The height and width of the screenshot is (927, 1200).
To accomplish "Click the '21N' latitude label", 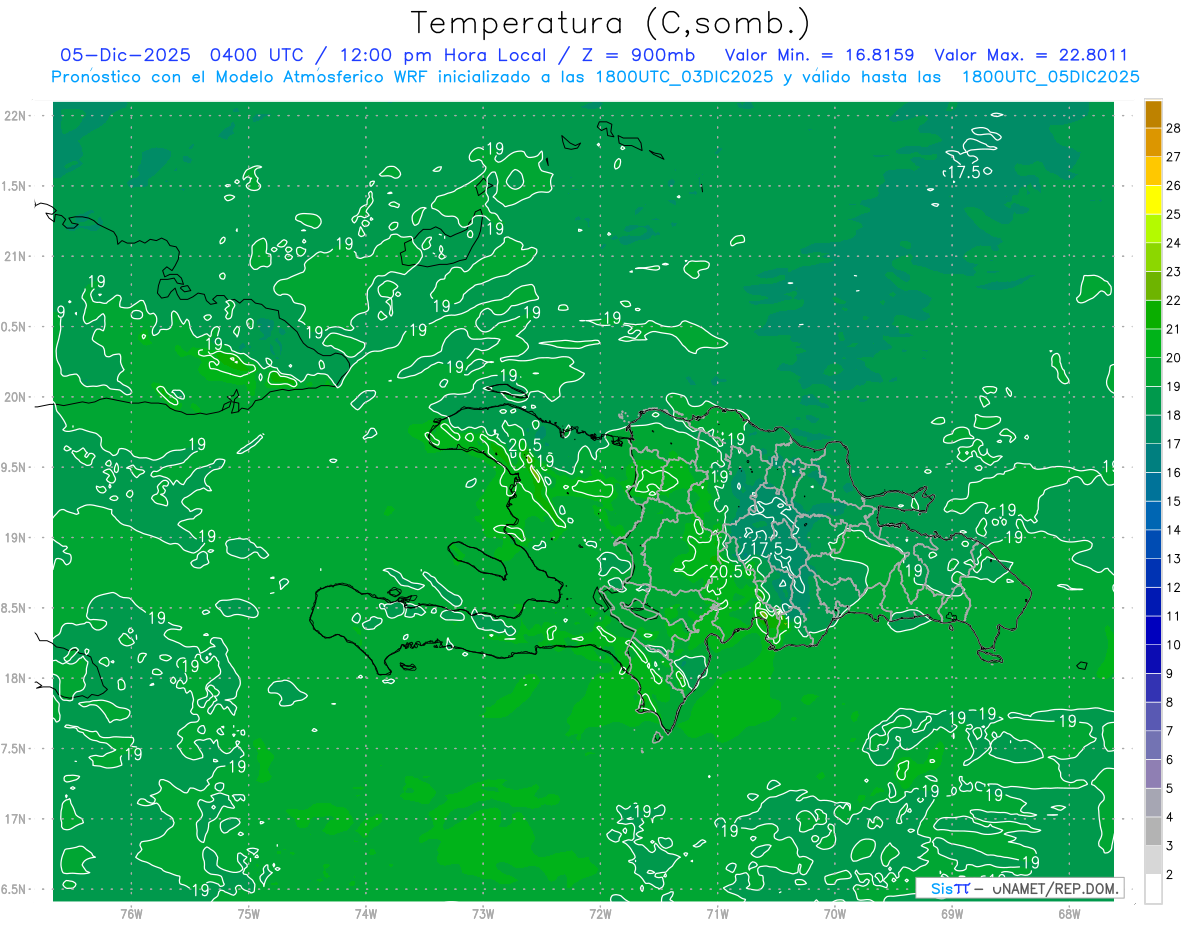I will tap(17, 256).
